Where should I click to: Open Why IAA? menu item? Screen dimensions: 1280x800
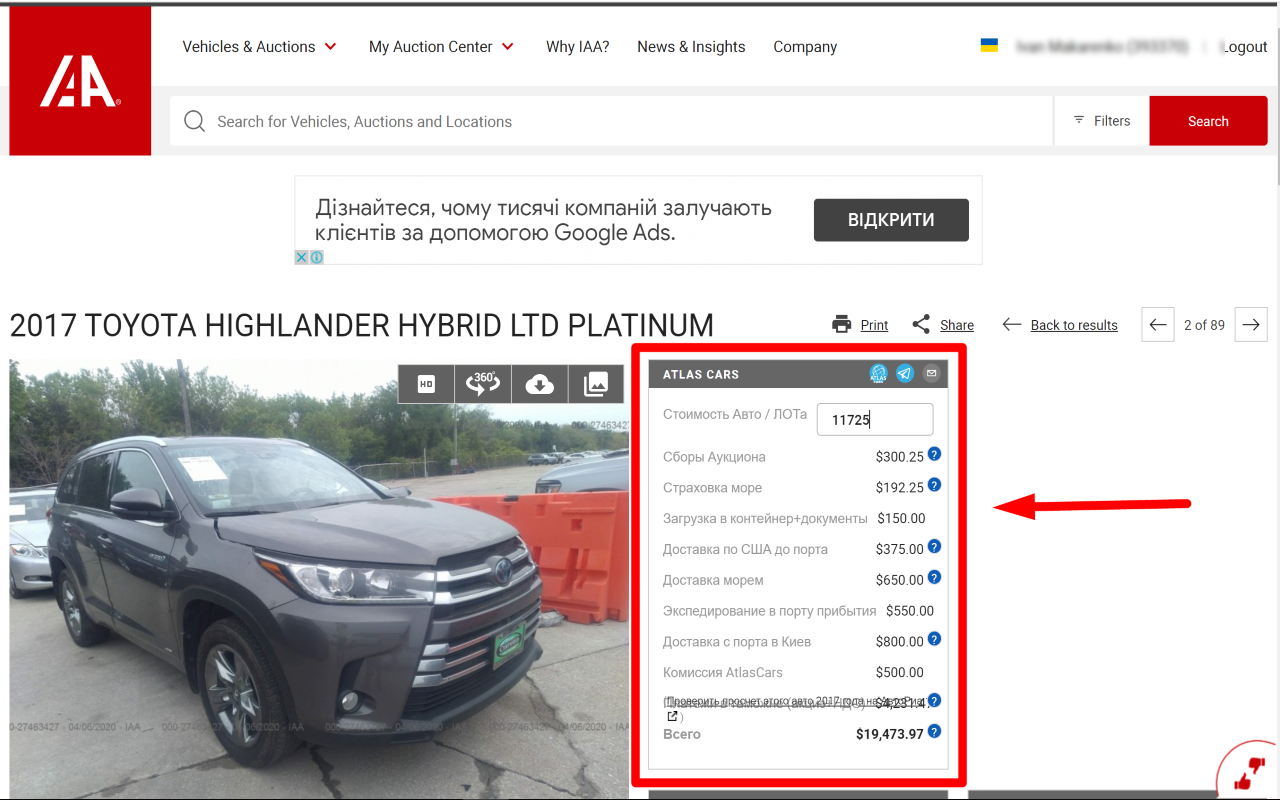pyautogui.click(x=577, y=46)
